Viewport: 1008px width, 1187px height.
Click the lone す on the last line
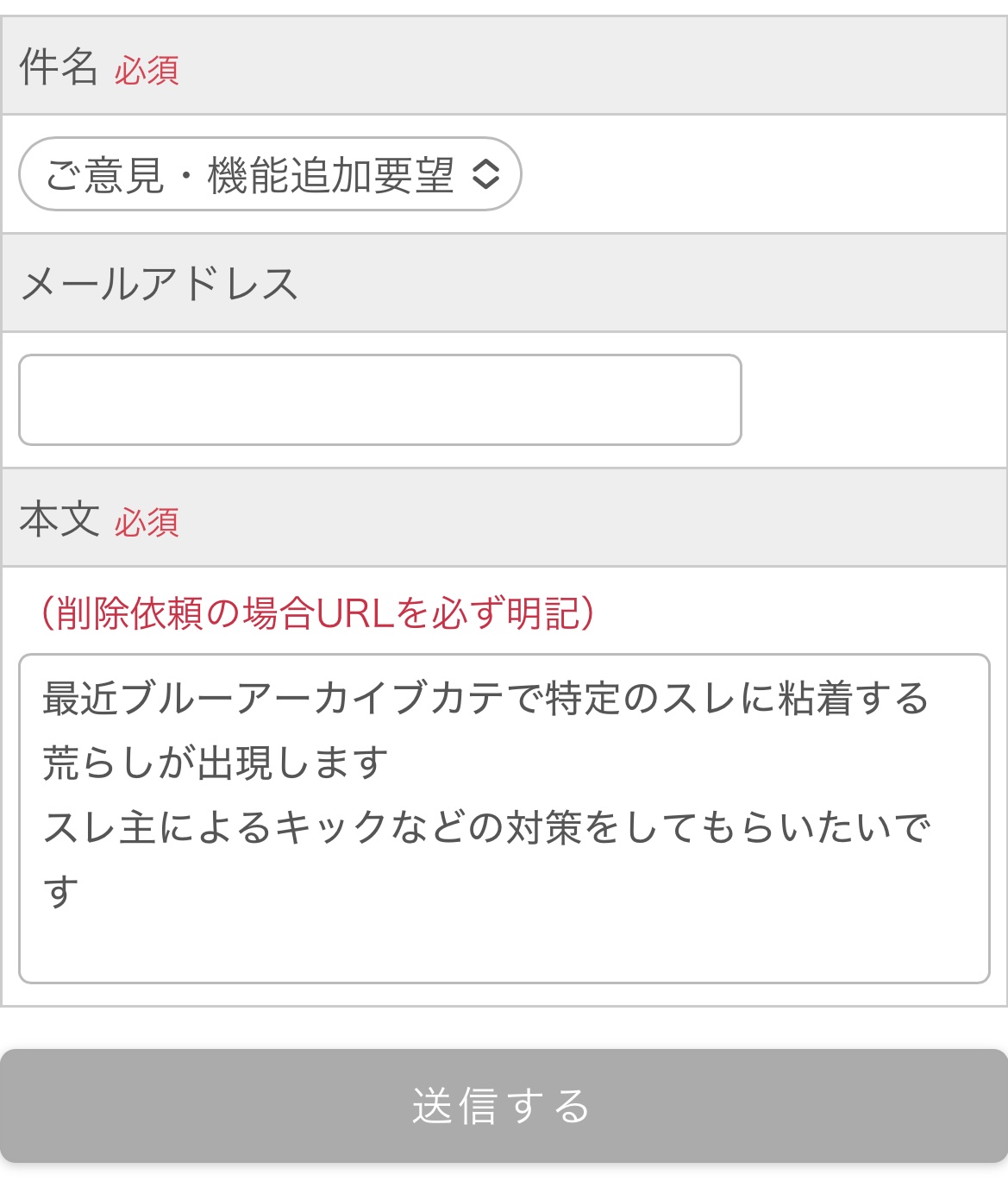click(61, 891)
